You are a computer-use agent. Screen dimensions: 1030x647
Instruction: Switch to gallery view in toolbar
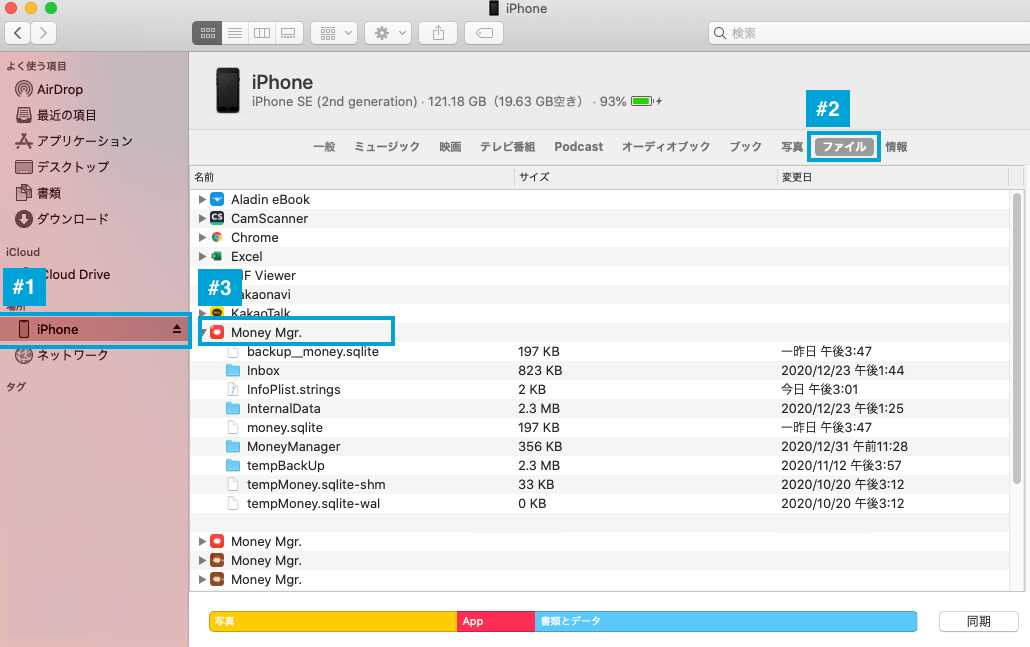click(288, 33)
